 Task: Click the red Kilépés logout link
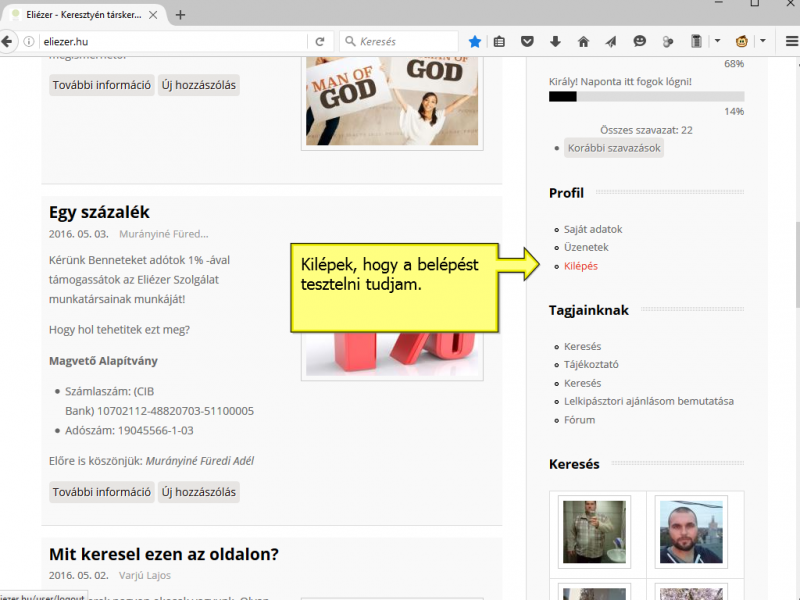click(x=581, y=266)
